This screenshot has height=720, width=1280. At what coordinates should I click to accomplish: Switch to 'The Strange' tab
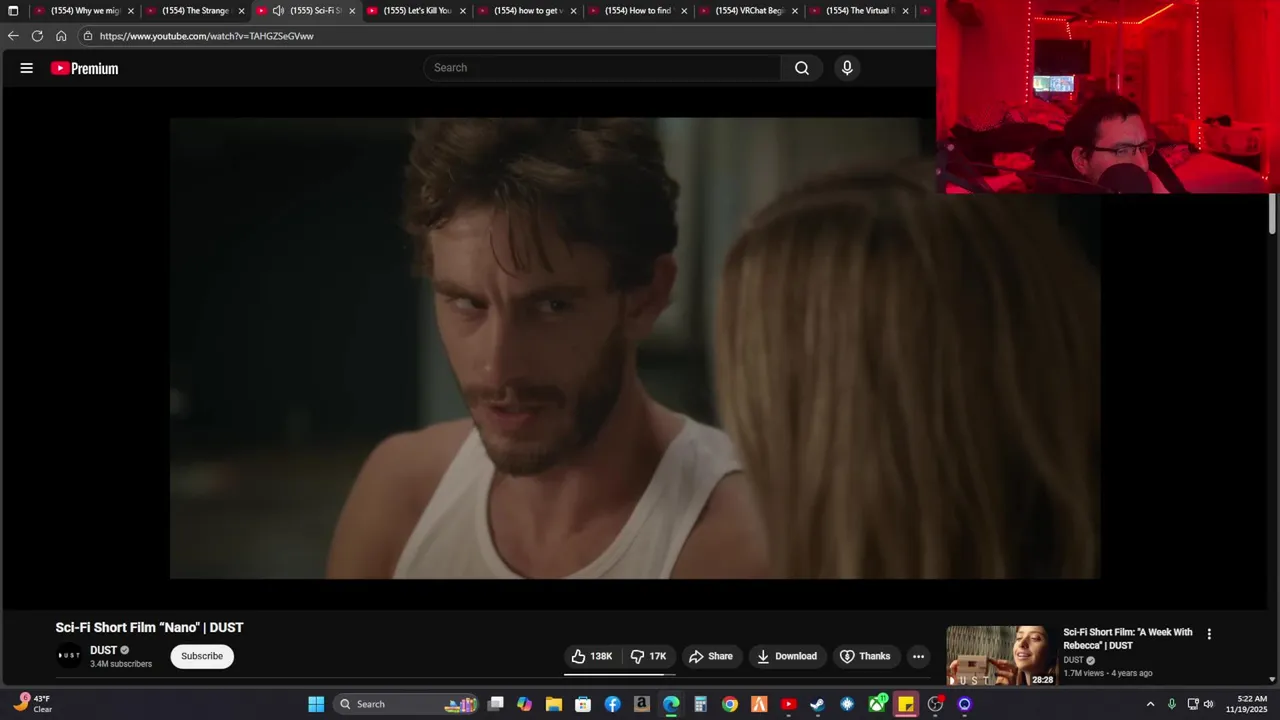click(195, 11)
